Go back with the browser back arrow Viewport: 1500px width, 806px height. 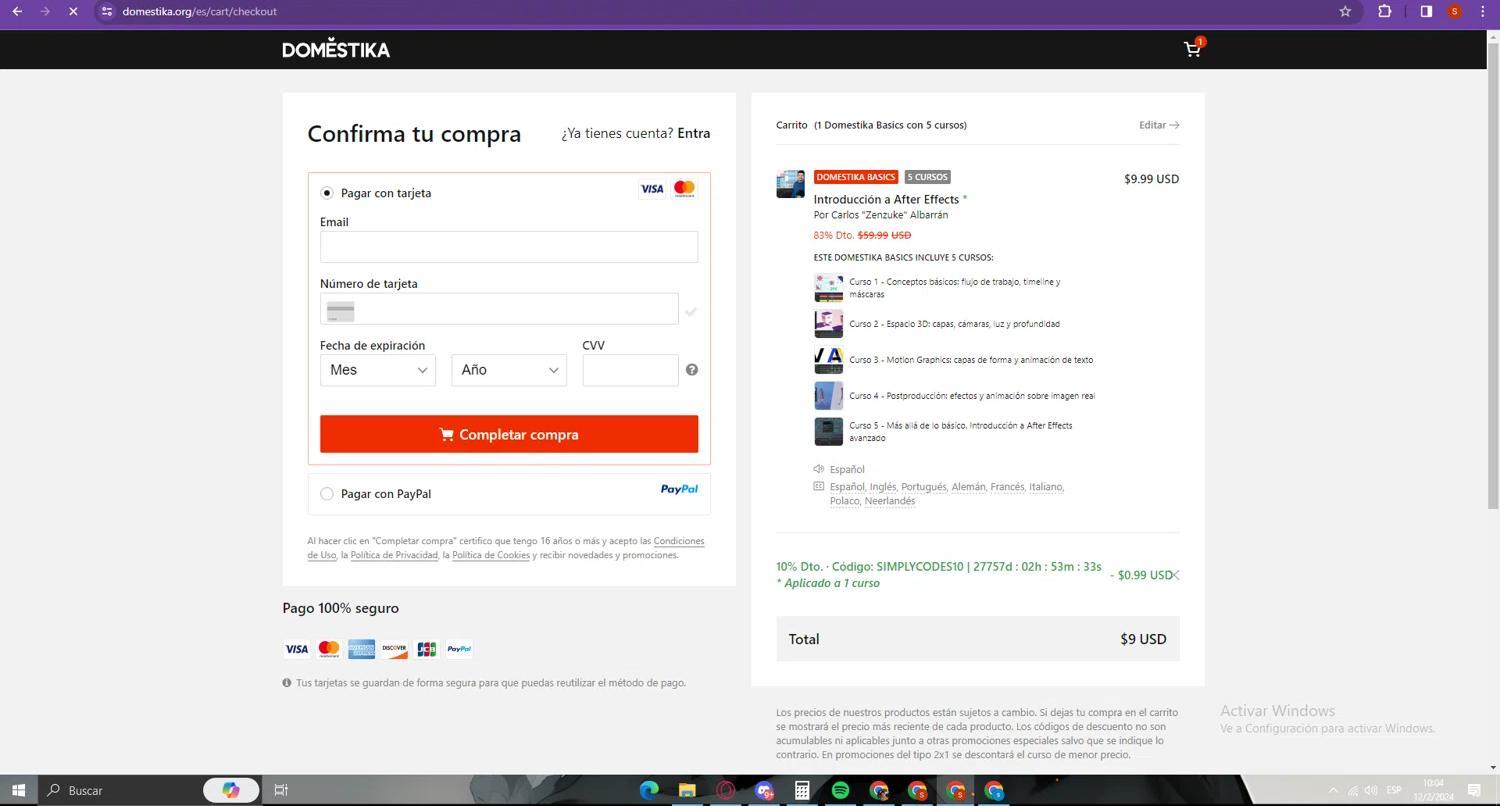(17, 11)
